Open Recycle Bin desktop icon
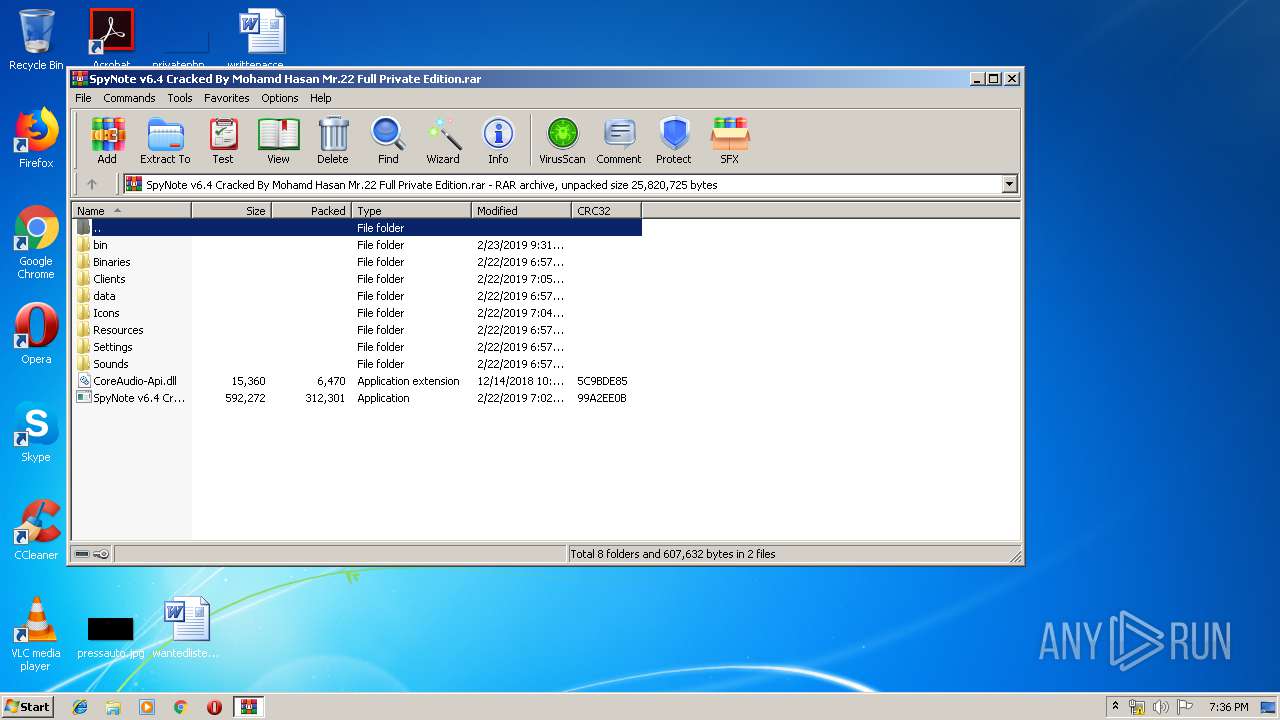Screen dimensions: 1280x720 click(36, 40)
